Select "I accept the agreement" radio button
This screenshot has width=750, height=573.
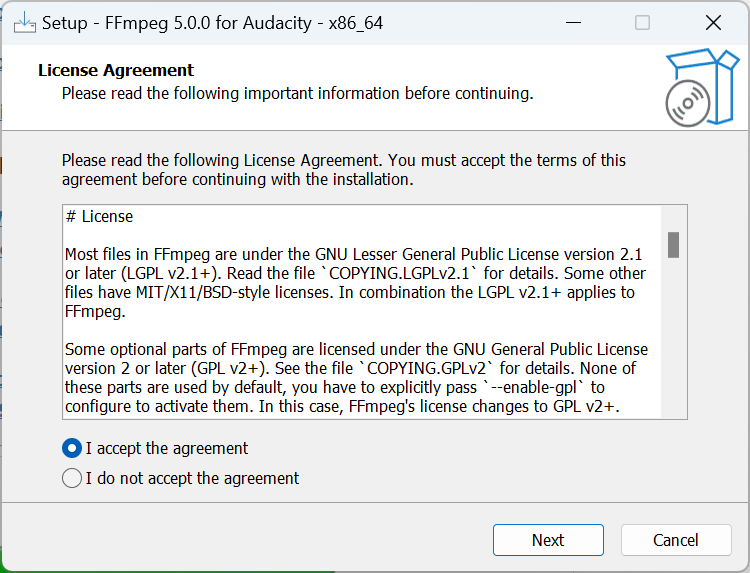(x=72, y=448)
